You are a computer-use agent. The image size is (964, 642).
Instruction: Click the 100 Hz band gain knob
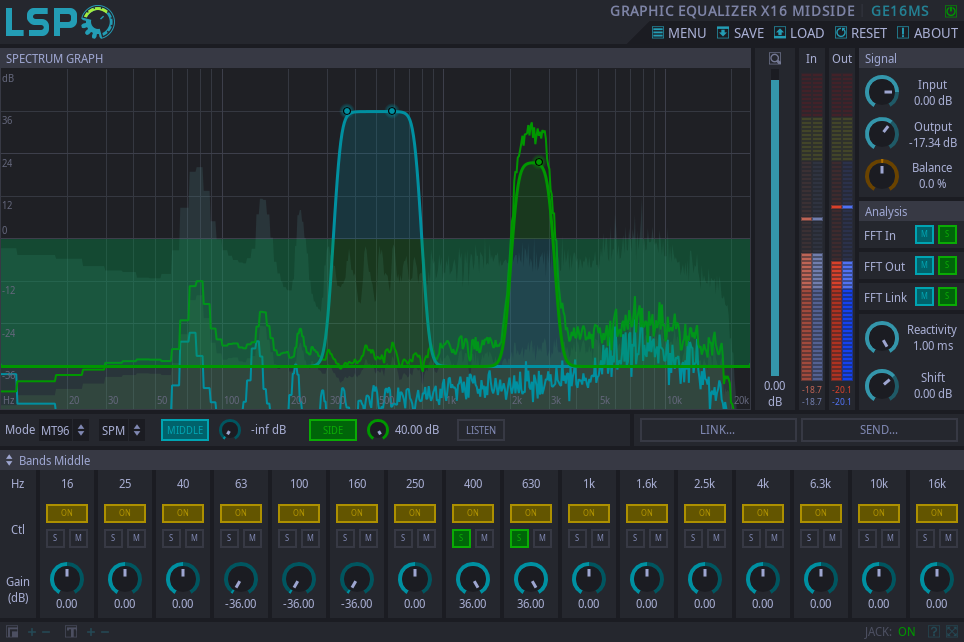299,579
